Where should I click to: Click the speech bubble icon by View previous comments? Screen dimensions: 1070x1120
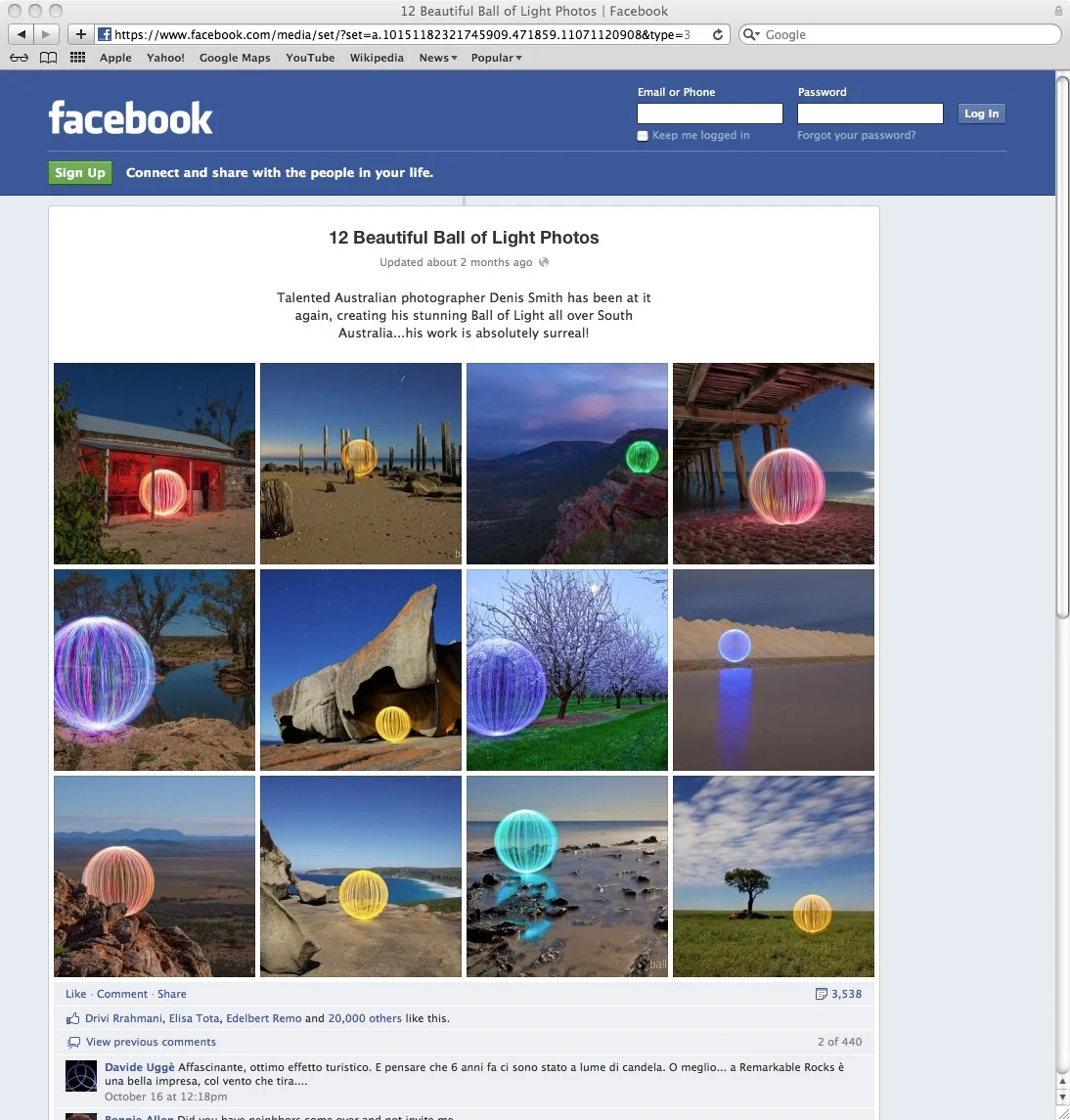[x=73, y=1041]
